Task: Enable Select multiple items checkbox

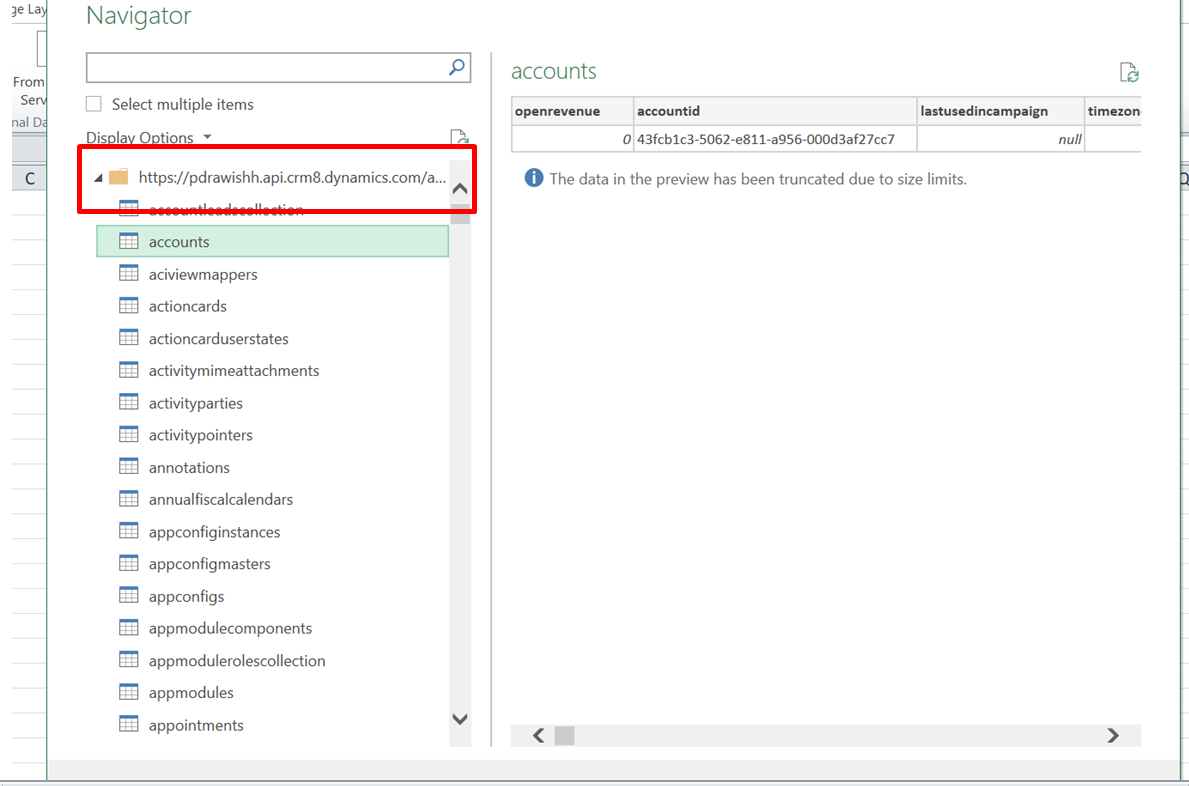Action: point(94,104)
